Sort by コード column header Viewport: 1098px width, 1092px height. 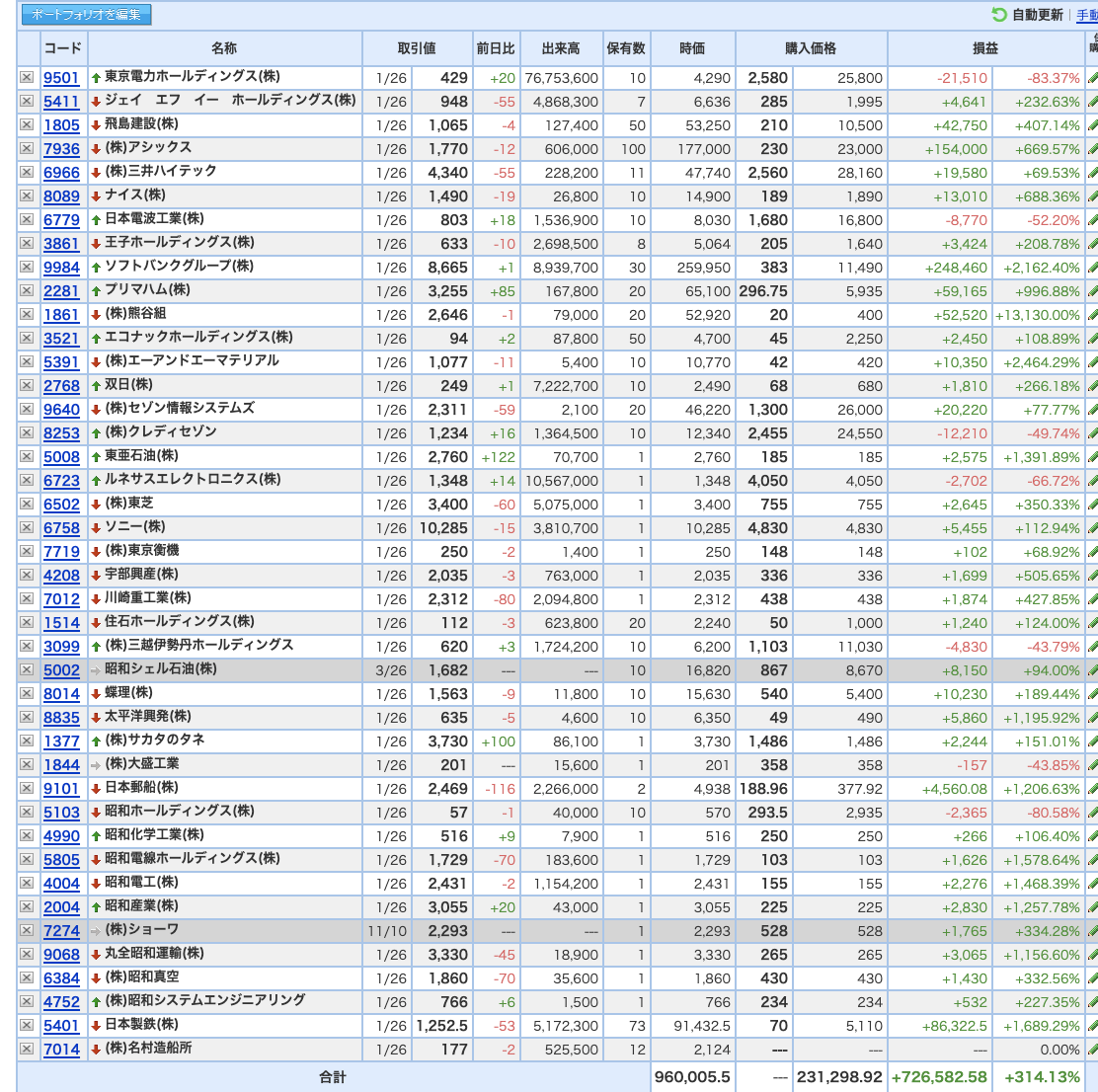point(63,48)
